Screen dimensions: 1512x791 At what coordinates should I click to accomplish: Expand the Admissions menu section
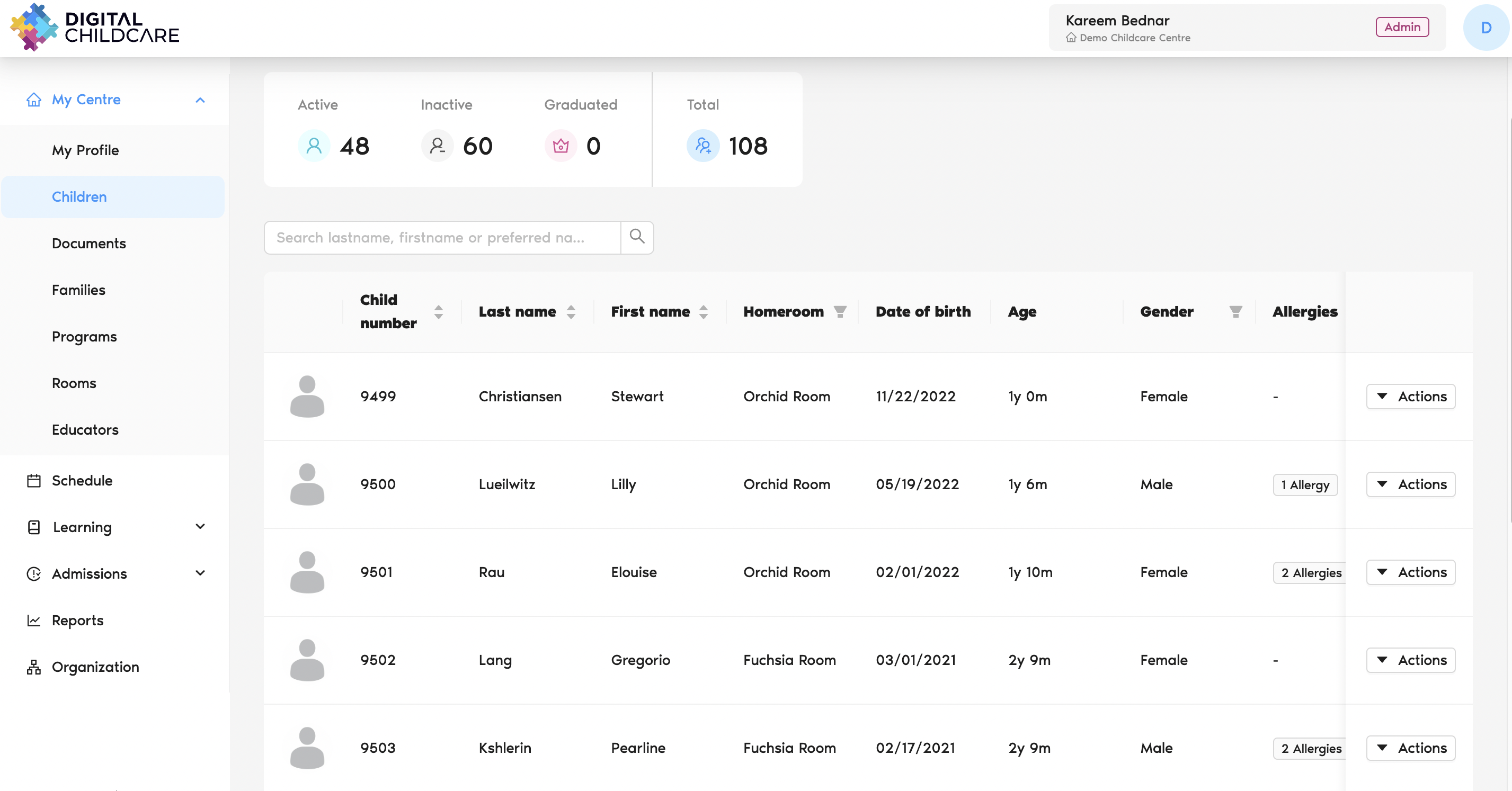[x=200, y=573]
